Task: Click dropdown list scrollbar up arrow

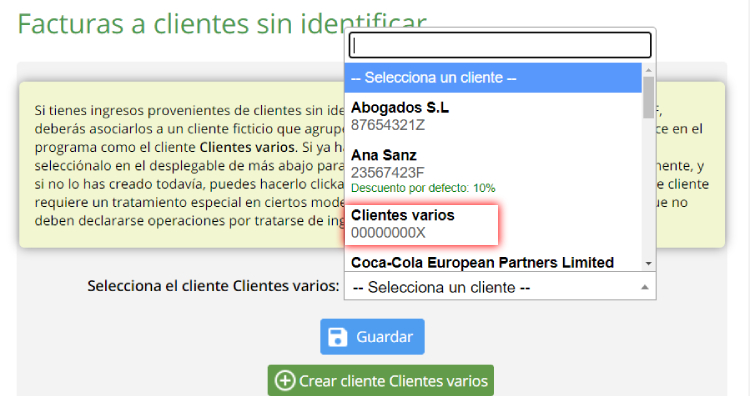Action: tap(649, 70)
